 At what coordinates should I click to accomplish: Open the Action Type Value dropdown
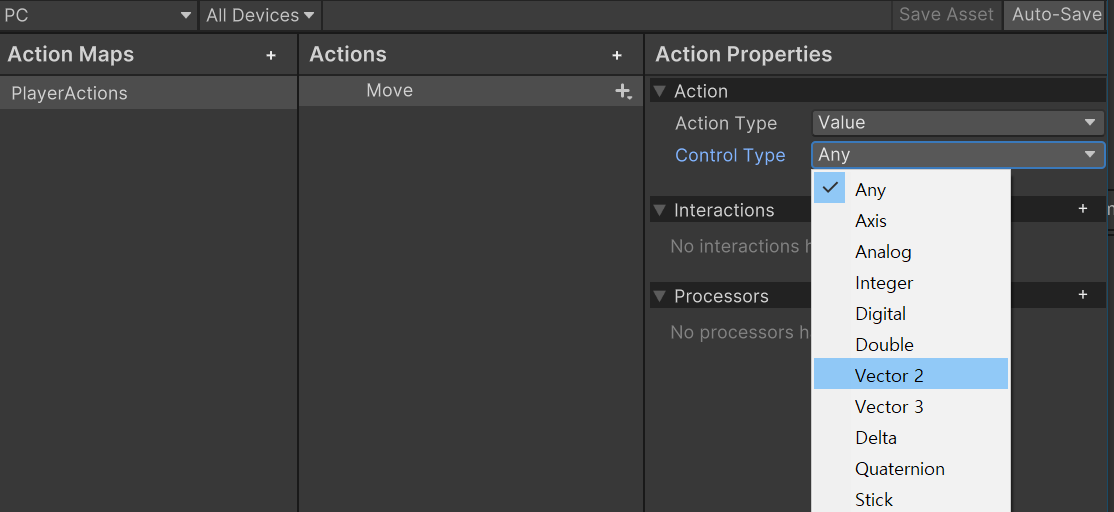point(958,123)
